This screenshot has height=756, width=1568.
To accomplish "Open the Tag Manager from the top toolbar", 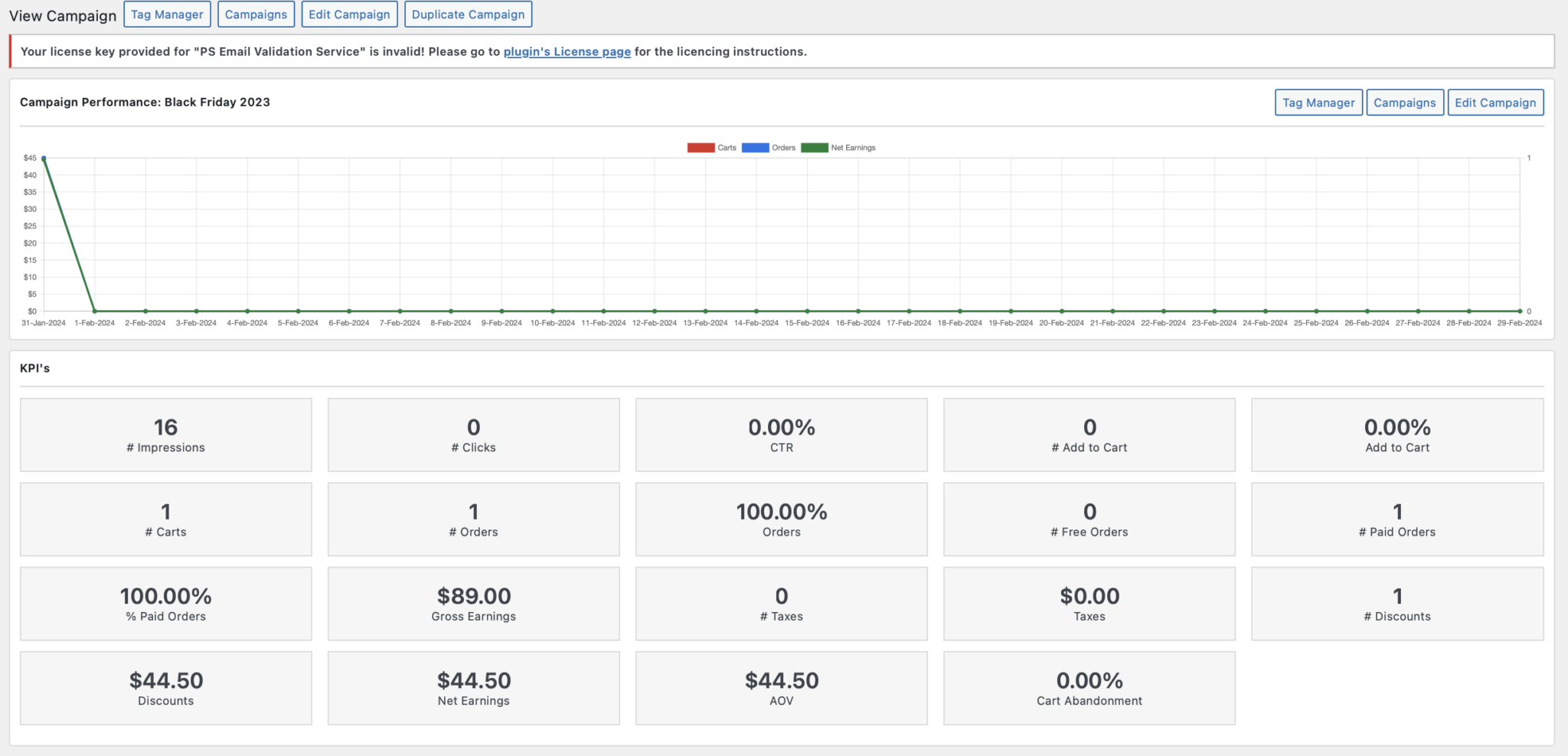I will click(x=167, y=14).
